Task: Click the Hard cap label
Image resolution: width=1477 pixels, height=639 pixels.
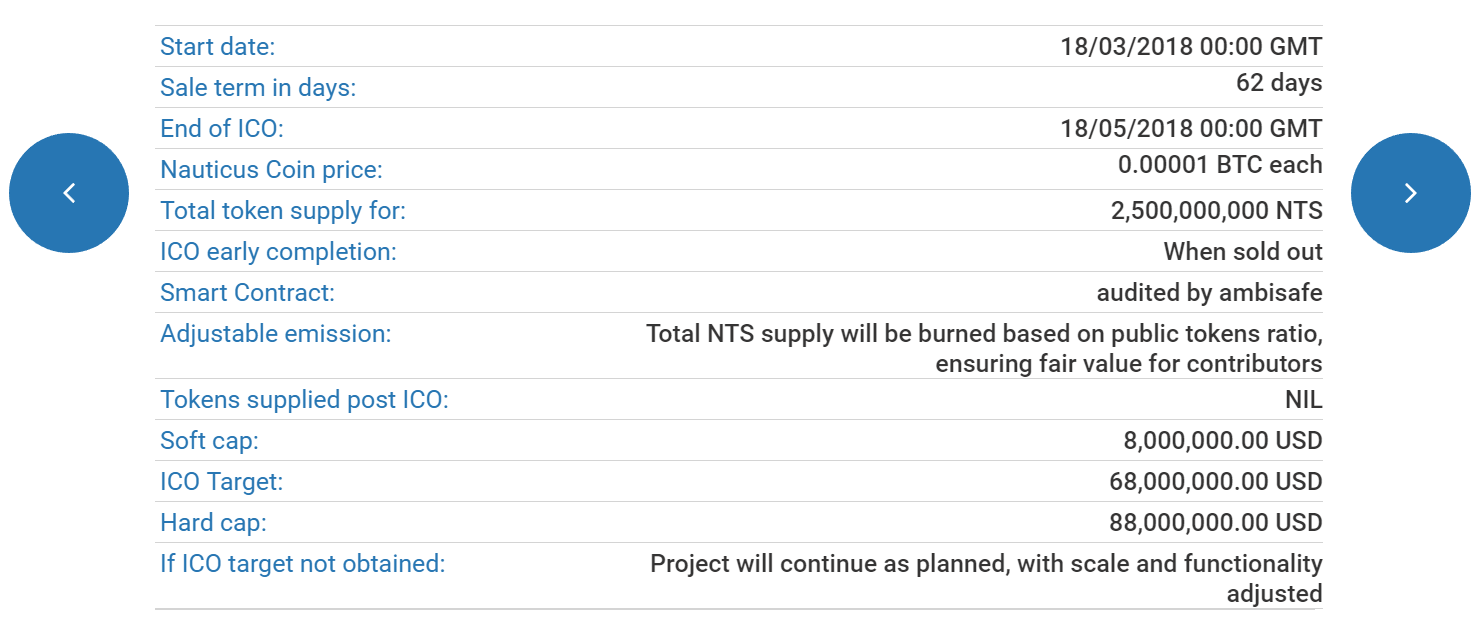Action: 213,523
